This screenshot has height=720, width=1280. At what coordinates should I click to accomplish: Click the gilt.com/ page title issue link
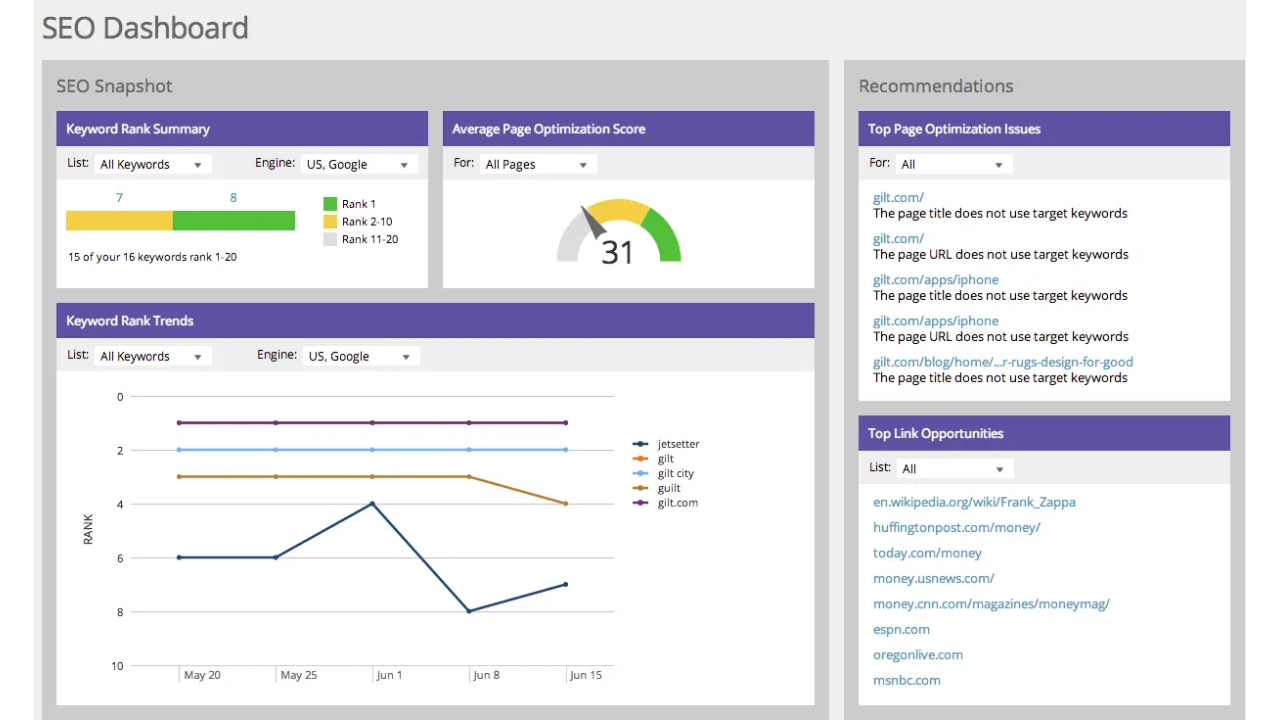[897, 197]
